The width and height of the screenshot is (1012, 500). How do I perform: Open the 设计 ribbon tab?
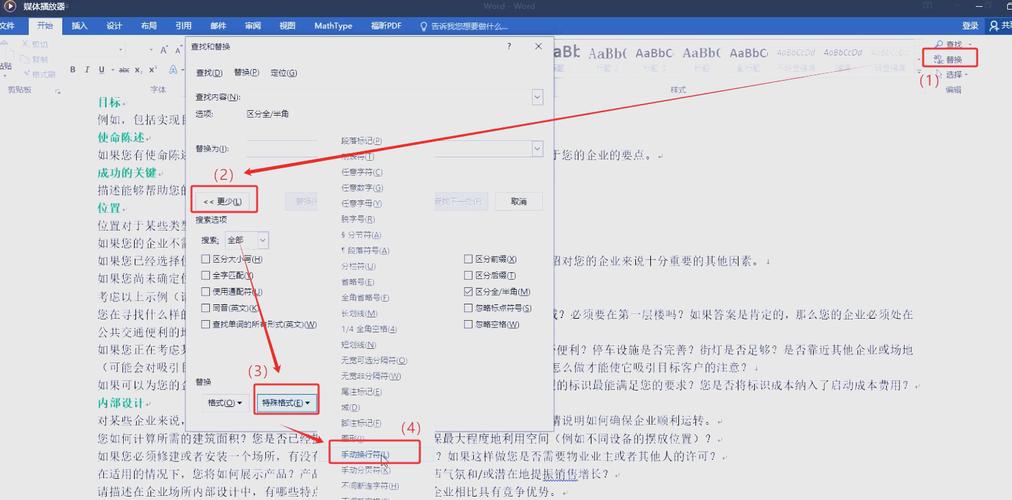(x=114, y=26)
